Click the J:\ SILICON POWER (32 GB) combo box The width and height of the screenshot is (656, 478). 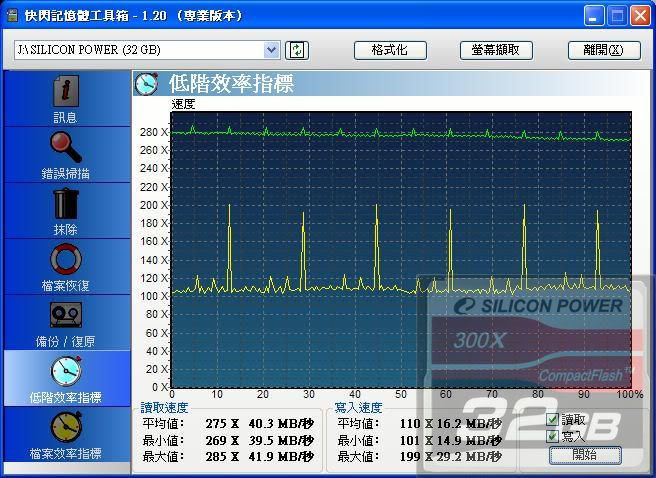click(147, 50)
